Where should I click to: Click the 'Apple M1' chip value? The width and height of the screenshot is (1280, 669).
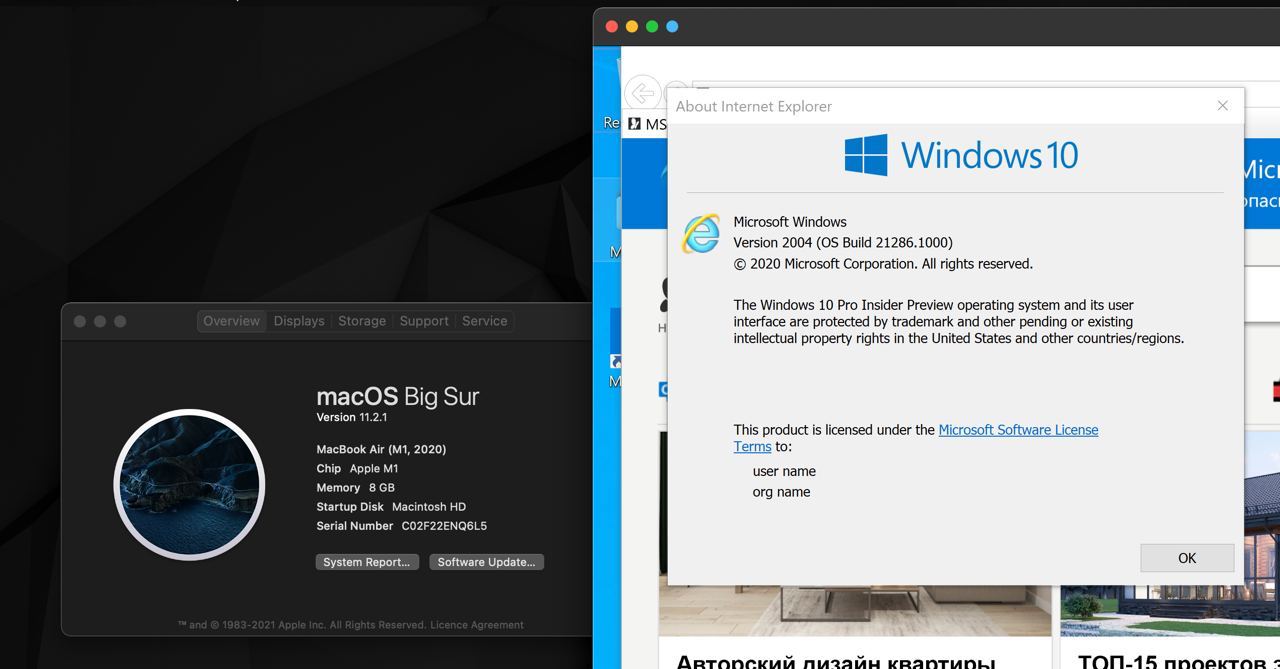[374, 468]
